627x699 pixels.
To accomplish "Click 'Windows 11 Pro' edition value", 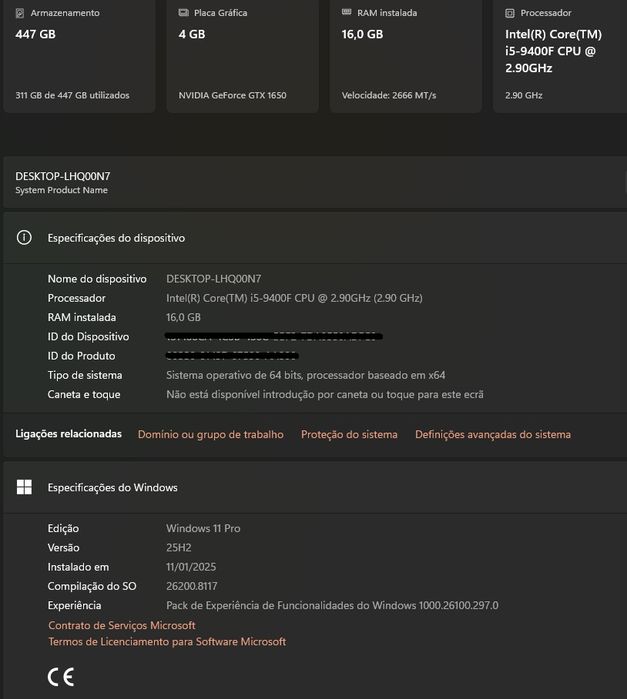I will click(203, 528).
